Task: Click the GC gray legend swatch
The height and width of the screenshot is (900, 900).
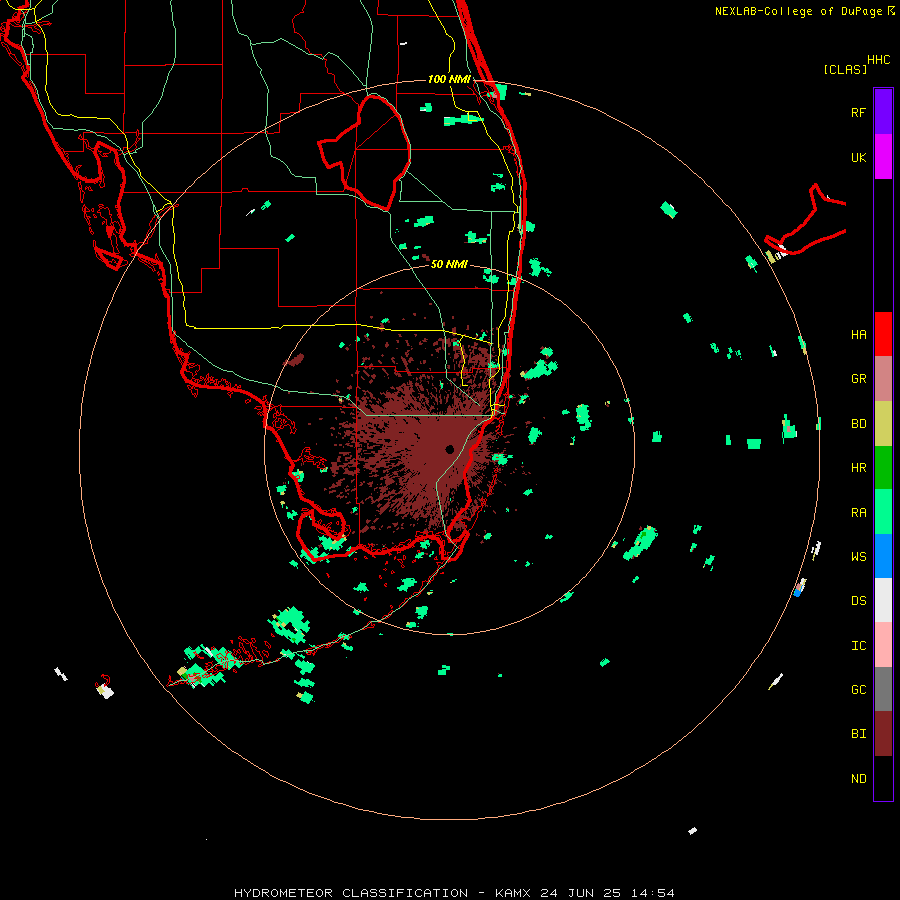Action: point(883,689)
